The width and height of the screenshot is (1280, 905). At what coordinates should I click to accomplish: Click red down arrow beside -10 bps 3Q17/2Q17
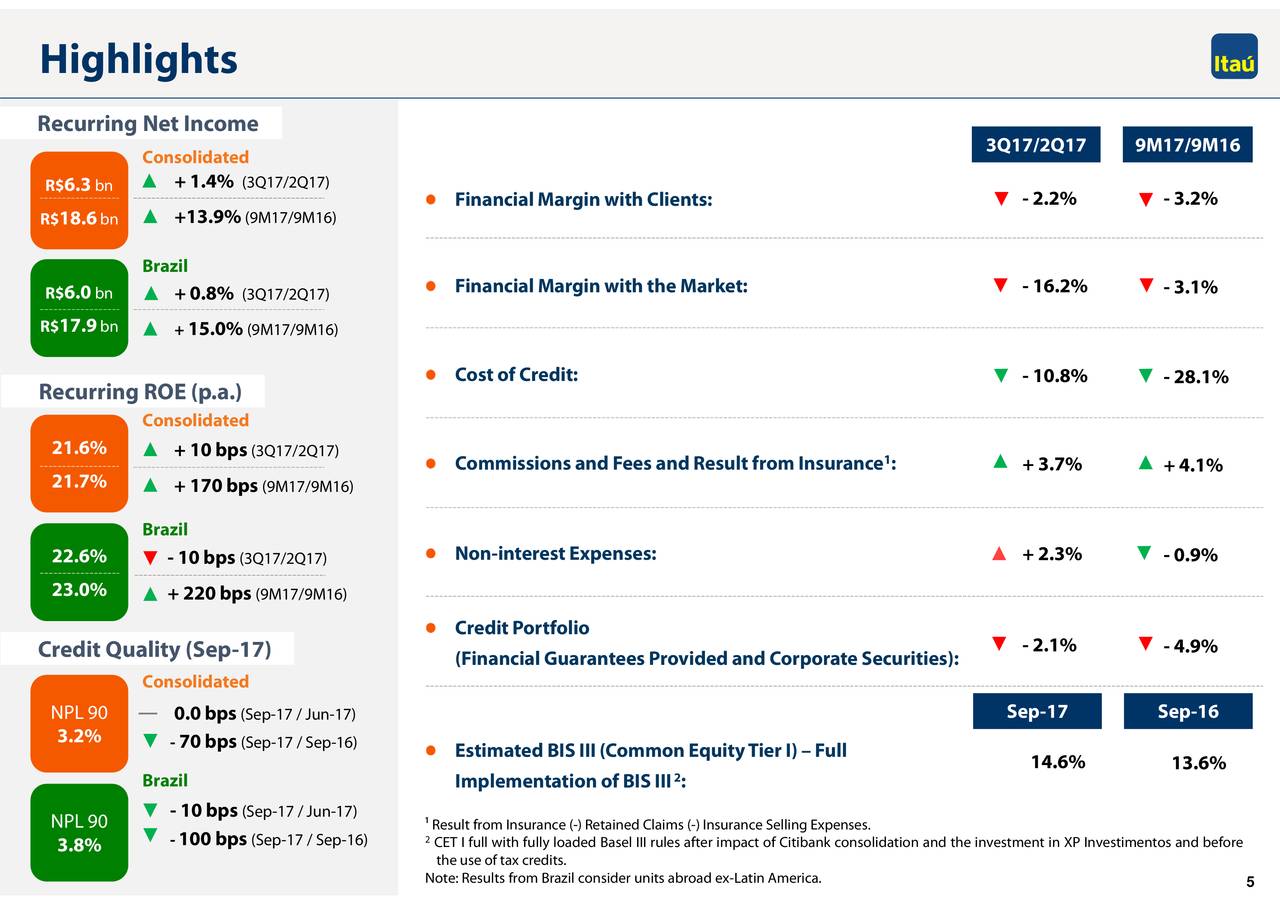[149, 557]
